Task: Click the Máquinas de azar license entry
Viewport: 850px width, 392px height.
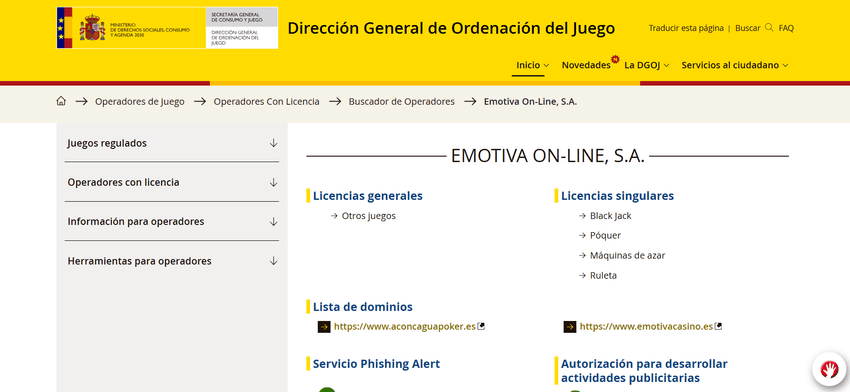Action: tap(627, 255)
